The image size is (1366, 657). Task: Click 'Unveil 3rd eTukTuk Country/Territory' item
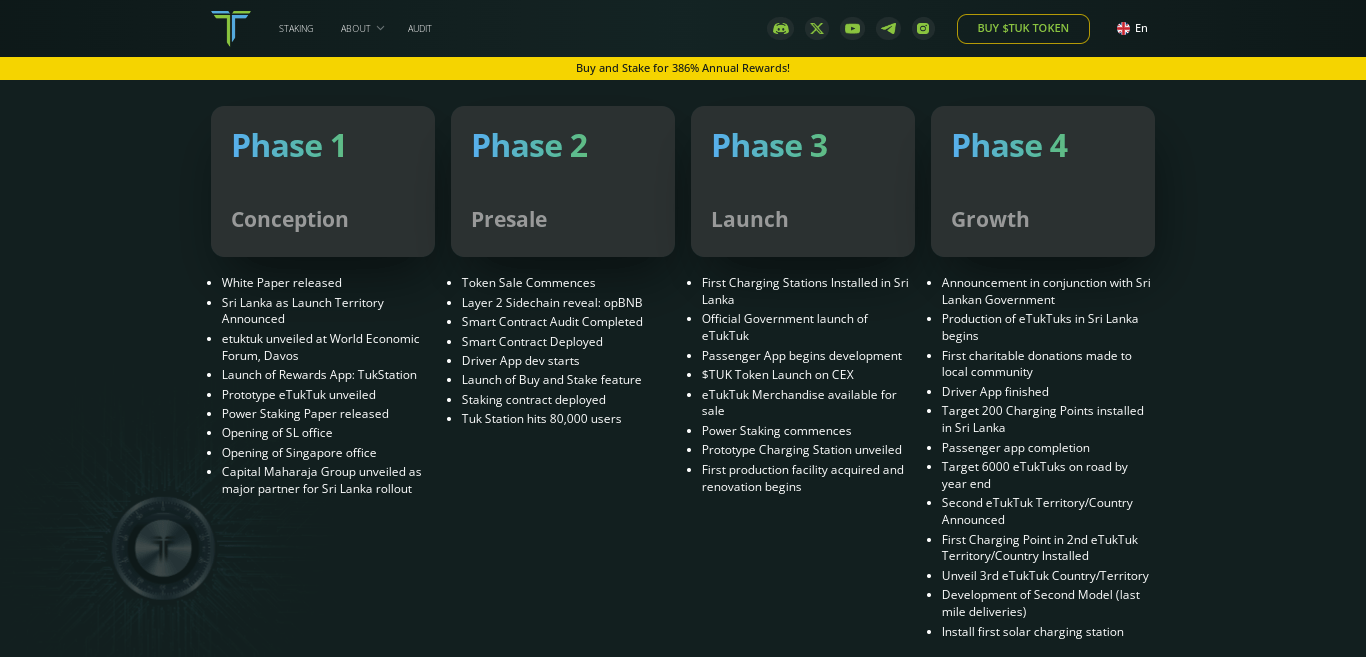[x=1045, y=576]
